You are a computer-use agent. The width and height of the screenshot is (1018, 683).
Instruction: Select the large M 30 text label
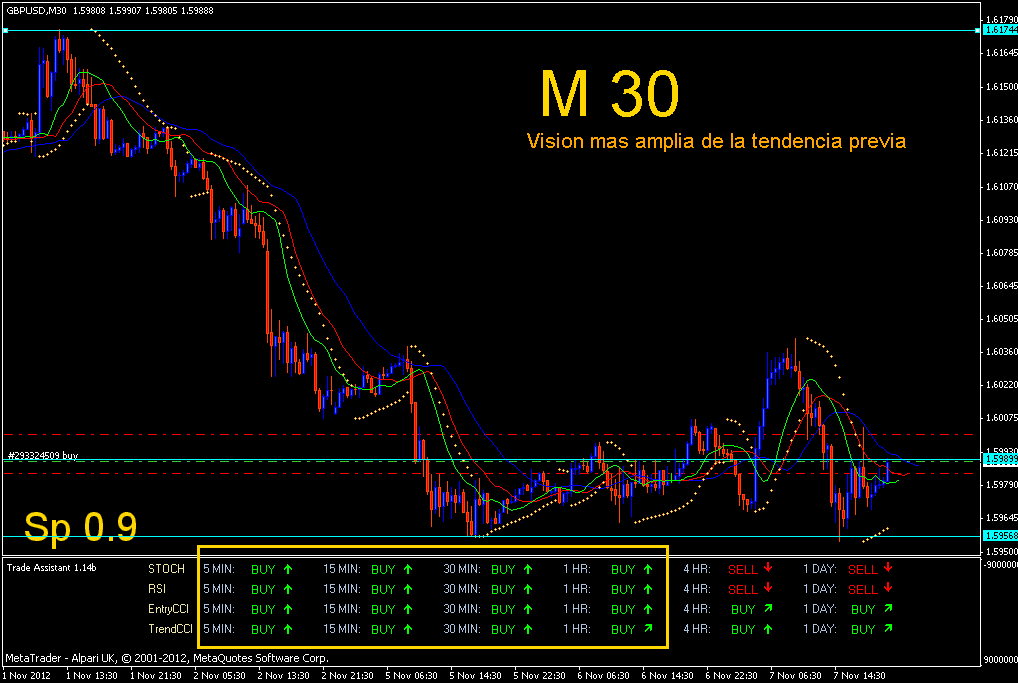point(610,94)
